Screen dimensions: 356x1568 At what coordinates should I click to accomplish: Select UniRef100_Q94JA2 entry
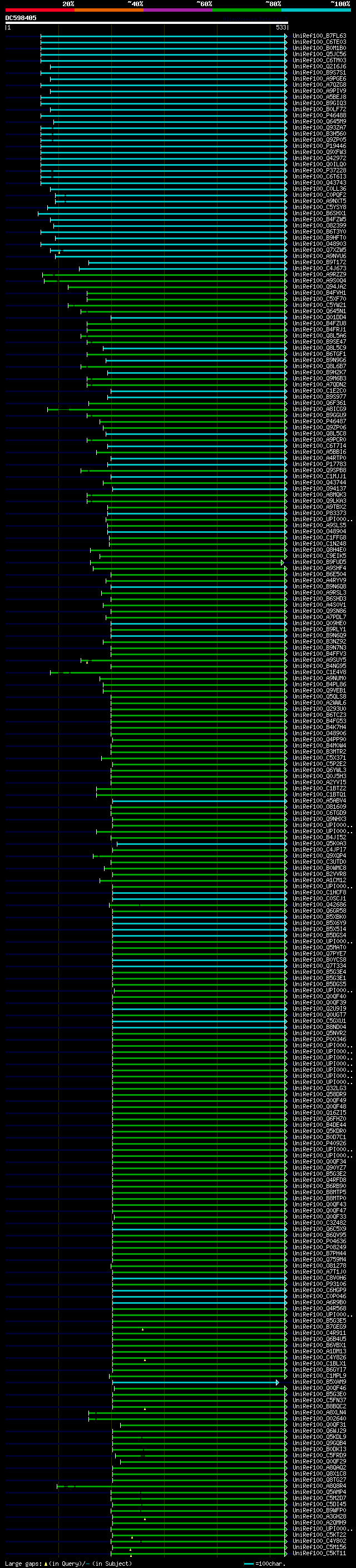(x=319, y=286)
